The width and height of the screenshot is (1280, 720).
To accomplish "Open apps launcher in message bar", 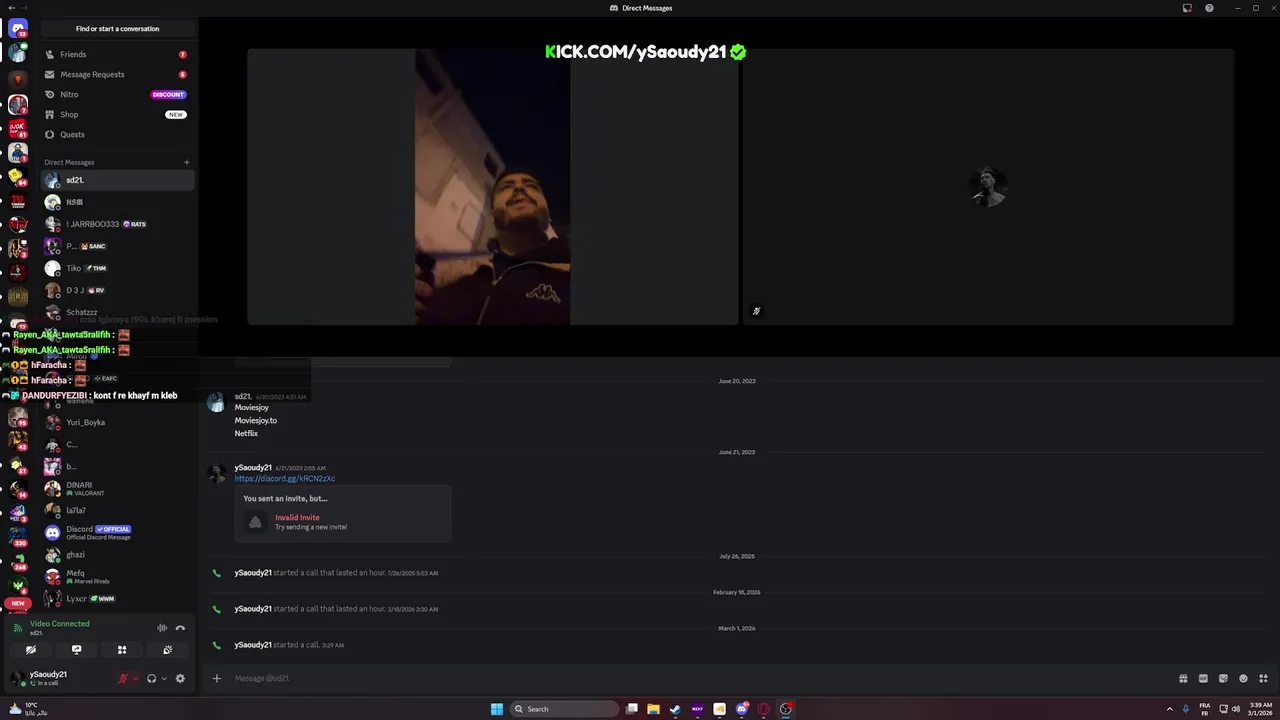I will click(x=1263, y=678).
